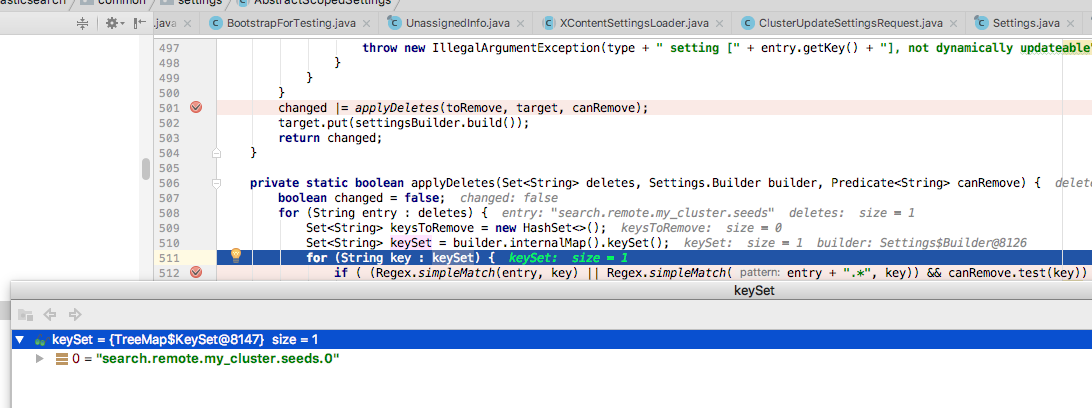Click the class icon on ClusterUpdateSettingsRequest.java tab
The image size is (1092, 408).
(748, 24)
